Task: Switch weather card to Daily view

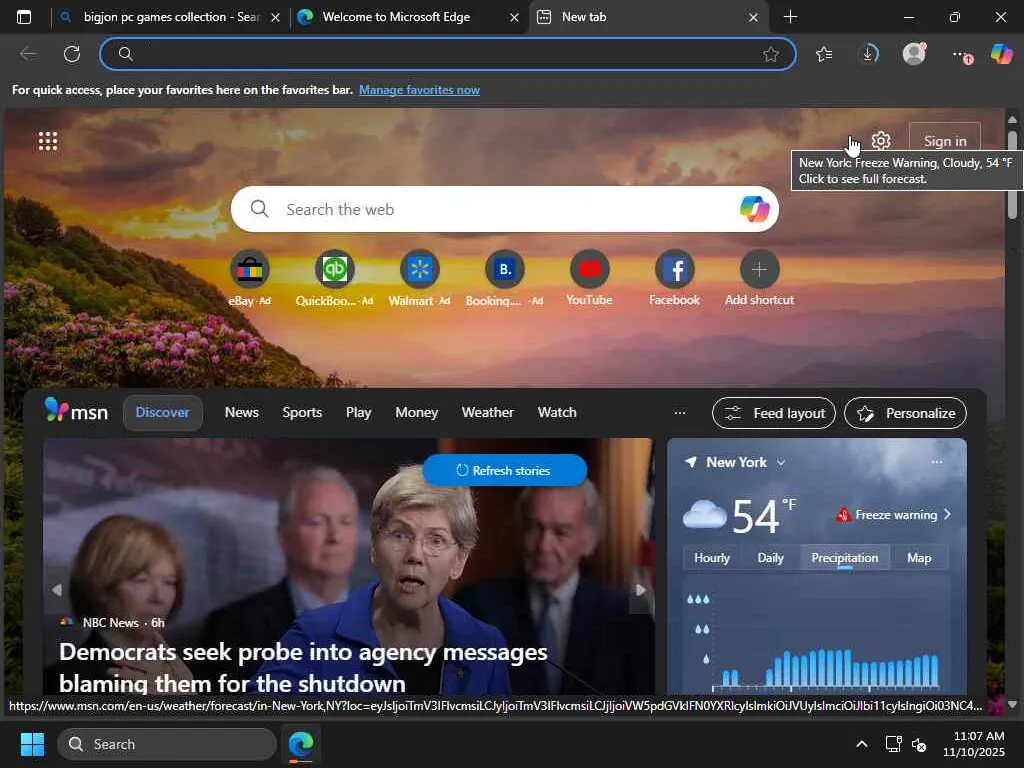Action: pyautogui.click(x=771, y=558)
